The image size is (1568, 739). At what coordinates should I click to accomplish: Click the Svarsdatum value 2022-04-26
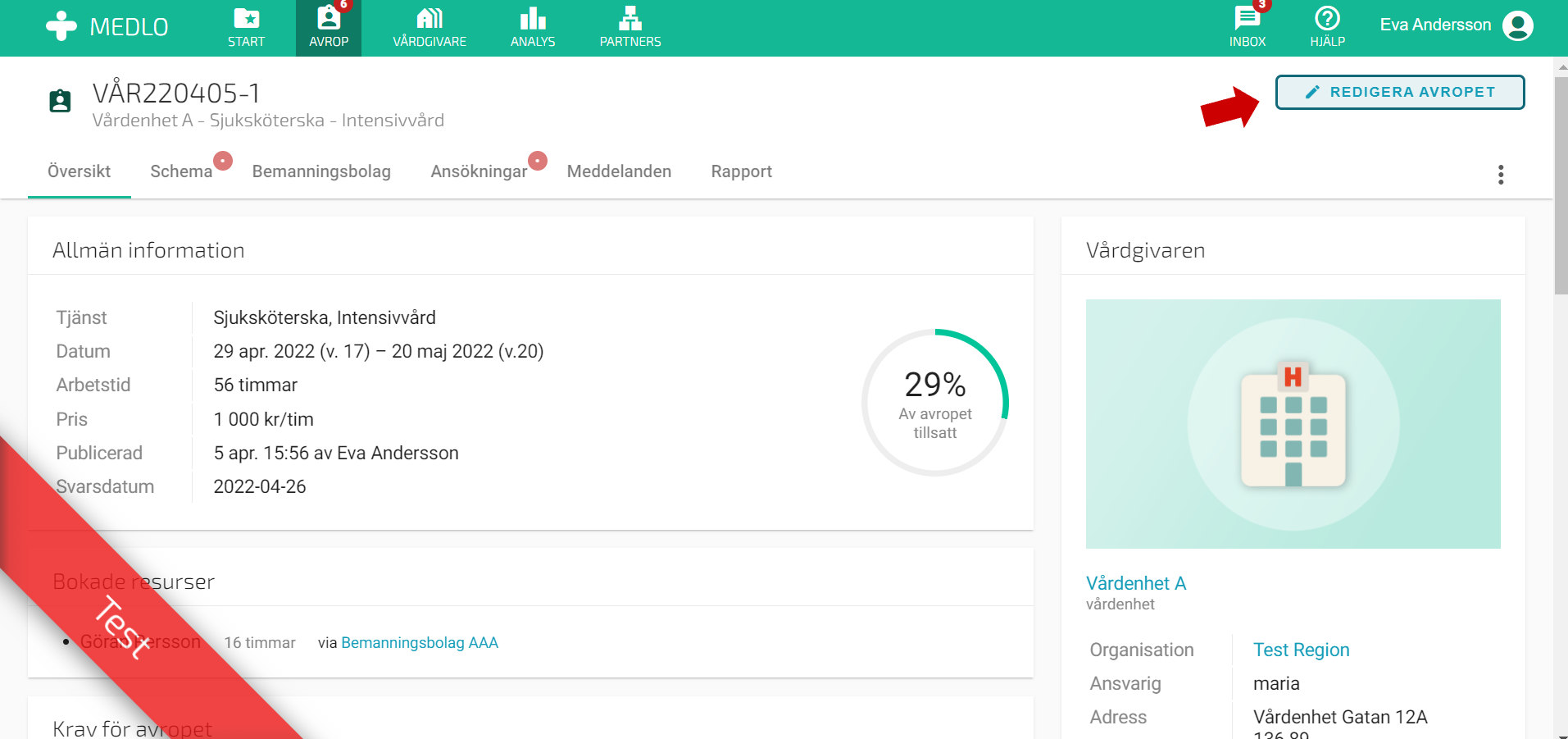260,486
